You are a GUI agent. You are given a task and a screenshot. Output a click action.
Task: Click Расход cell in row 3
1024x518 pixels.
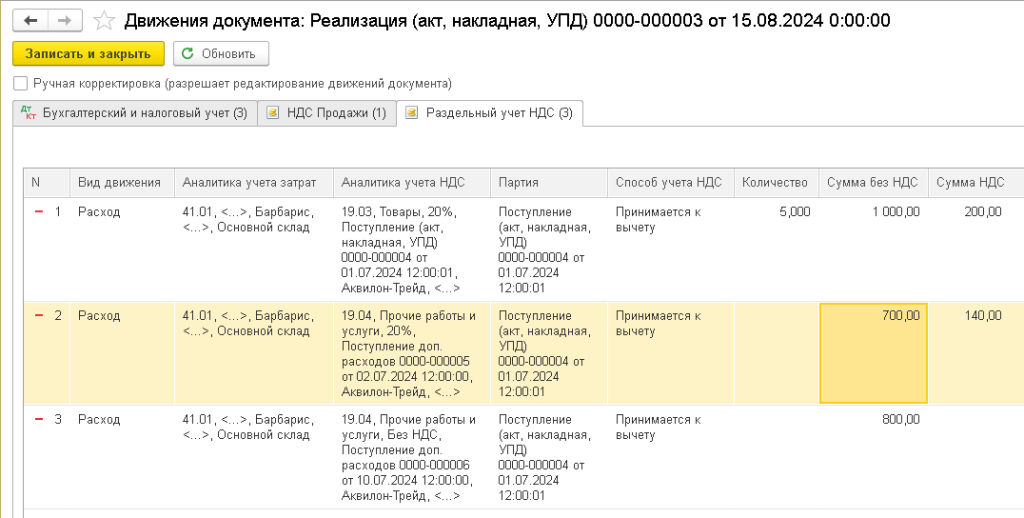(121, 457)
